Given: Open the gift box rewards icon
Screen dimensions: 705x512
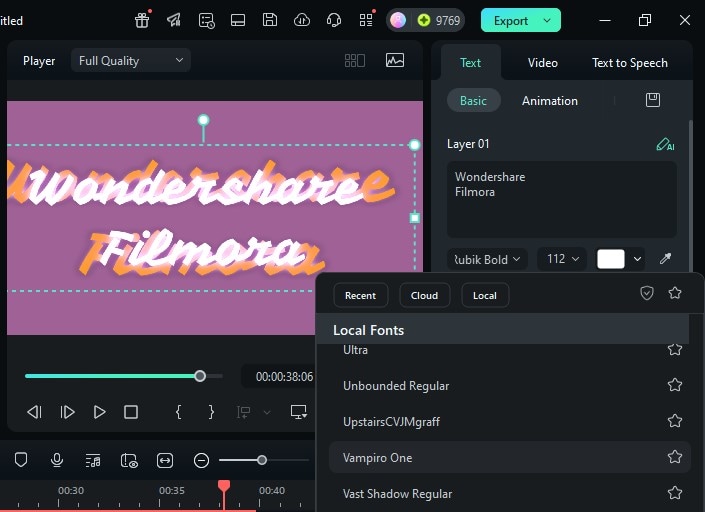Looking at the screenshot, I should click(142, 20).
